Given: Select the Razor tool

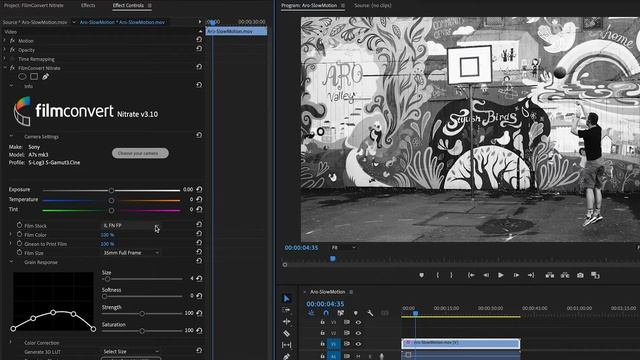Looking at the screenshot, I should (x=287, y=333).
